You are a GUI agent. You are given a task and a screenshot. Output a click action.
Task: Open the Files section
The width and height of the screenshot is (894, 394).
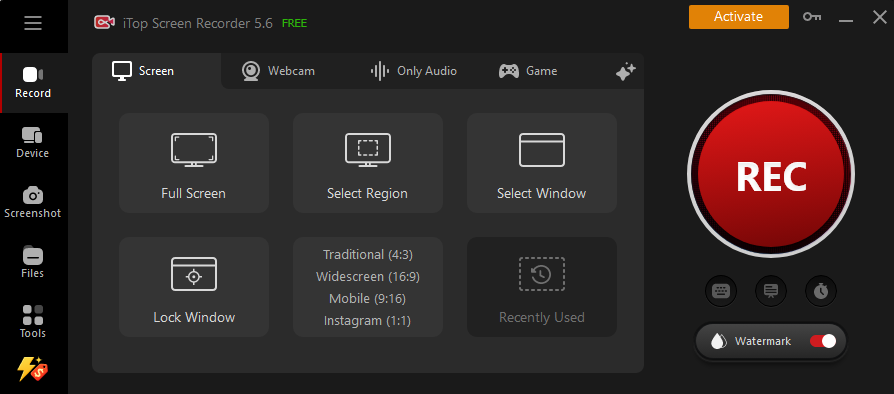[33, 263]
